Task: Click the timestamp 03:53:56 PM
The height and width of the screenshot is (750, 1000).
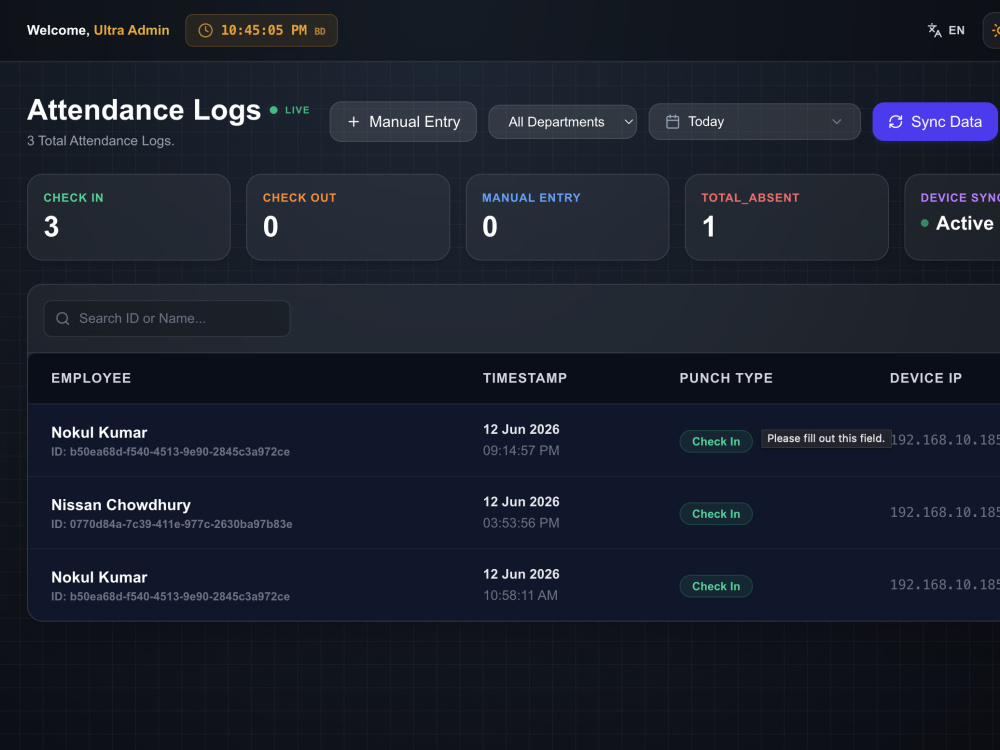Action: click(x=521, y=523)
